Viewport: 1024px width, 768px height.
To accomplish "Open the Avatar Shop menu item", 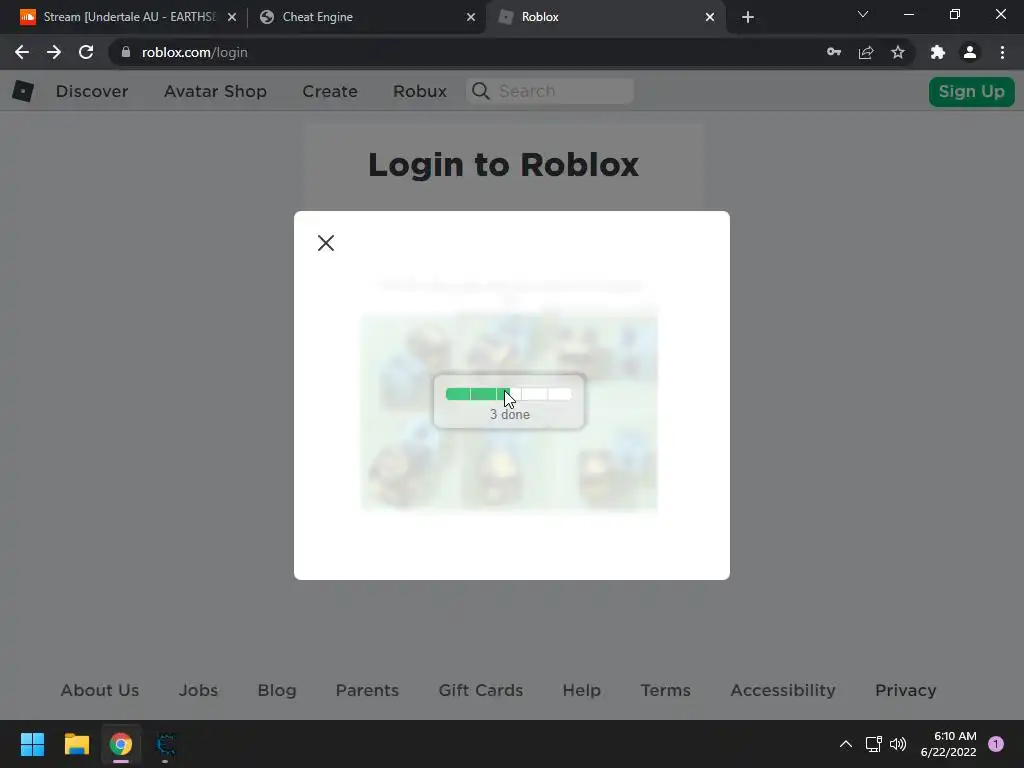I will point(216,91).
